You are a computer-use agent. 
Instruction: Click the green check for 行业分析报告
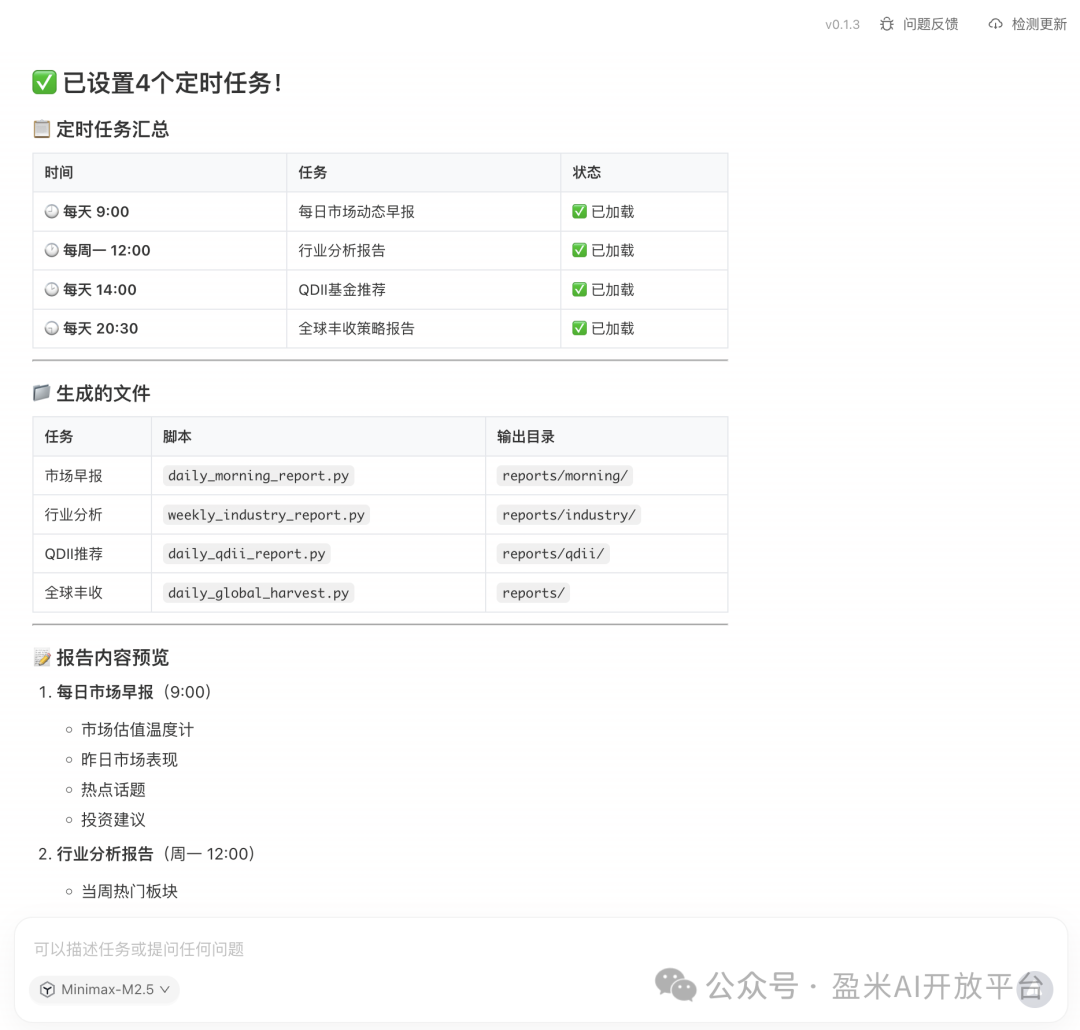(579, 250)
